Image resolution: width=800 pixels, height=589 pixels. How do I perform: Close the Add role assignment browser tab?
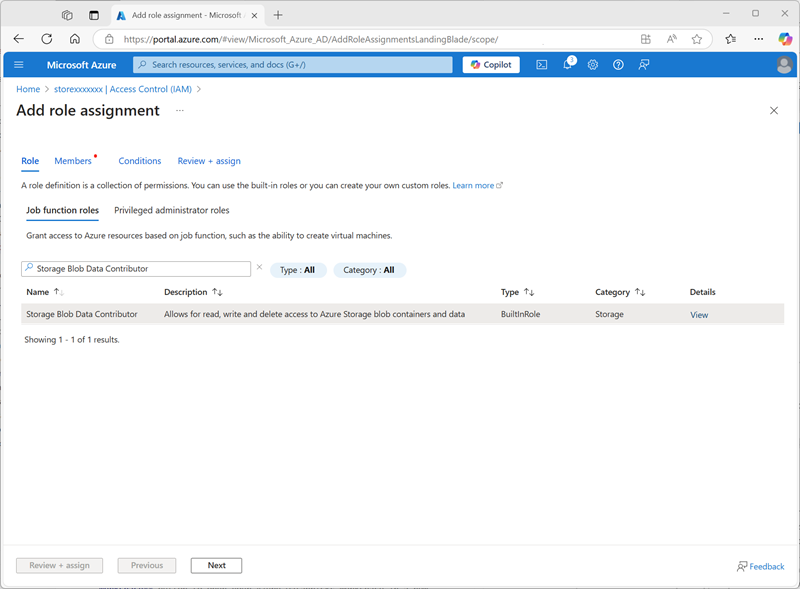click(x=254, y=16)
